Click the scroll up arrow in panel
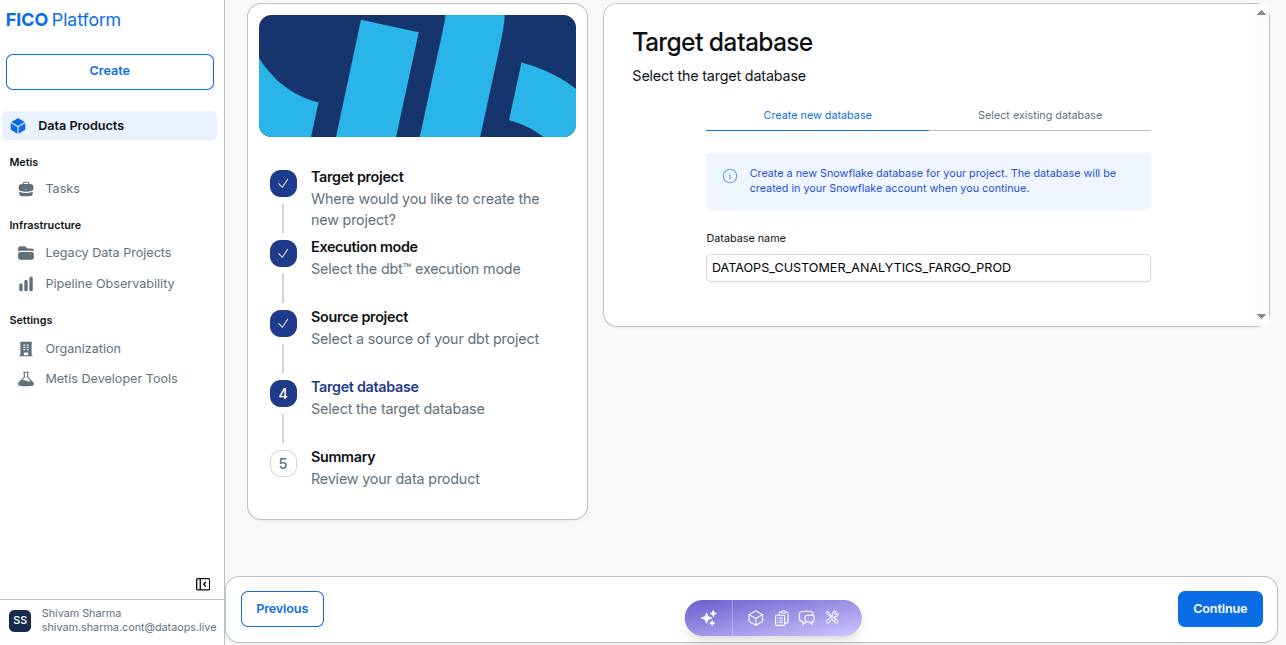Screen dimensions: 1286x645 (x=1262, y=11)
